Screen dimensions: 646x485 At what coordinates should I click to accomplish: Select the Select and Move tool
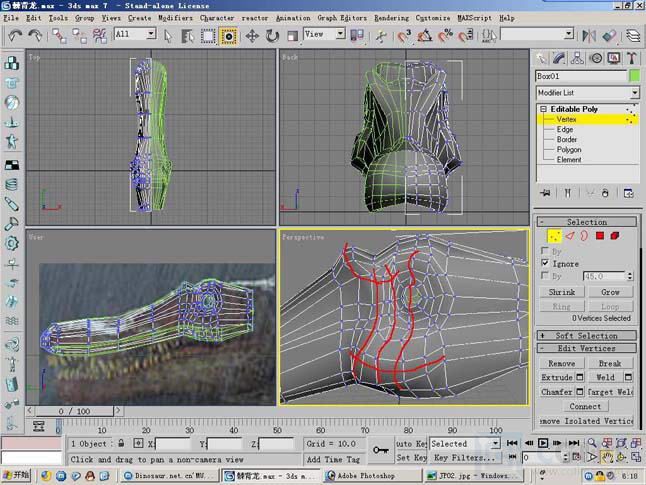point(252,36)
